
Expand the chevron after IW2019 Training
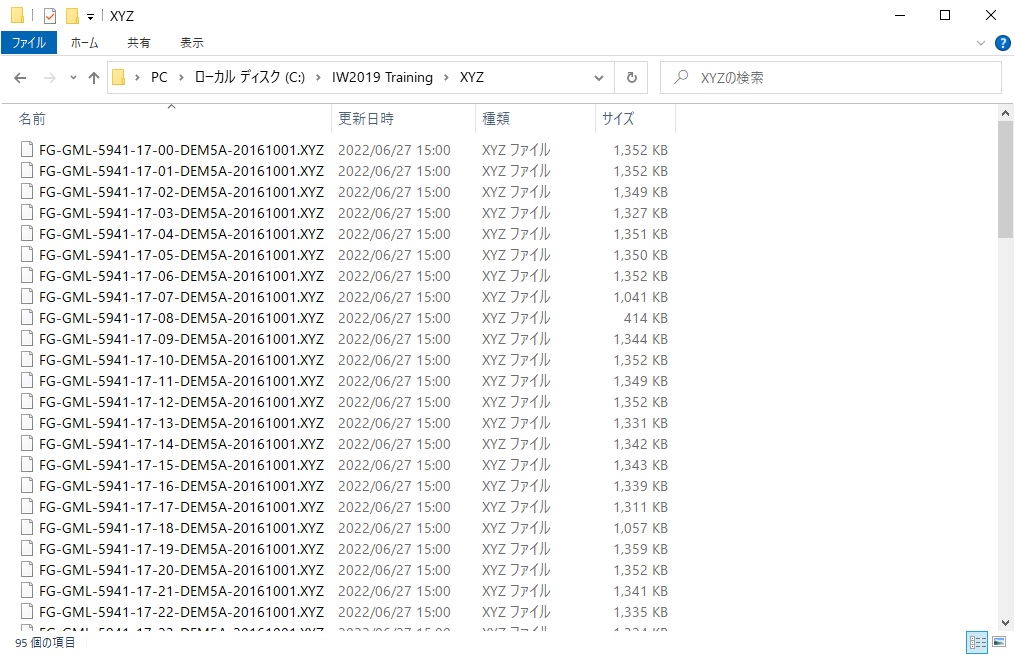pyautogui.click(x=447, y=78)
